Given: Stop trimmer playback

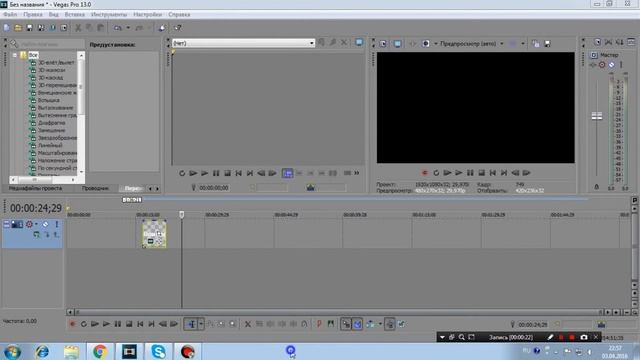Looking at the screenshot, I should 227,173.
